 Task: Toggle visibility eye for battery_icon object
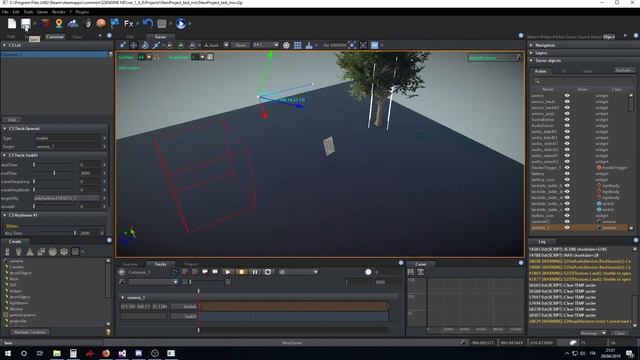click(567, 180)
